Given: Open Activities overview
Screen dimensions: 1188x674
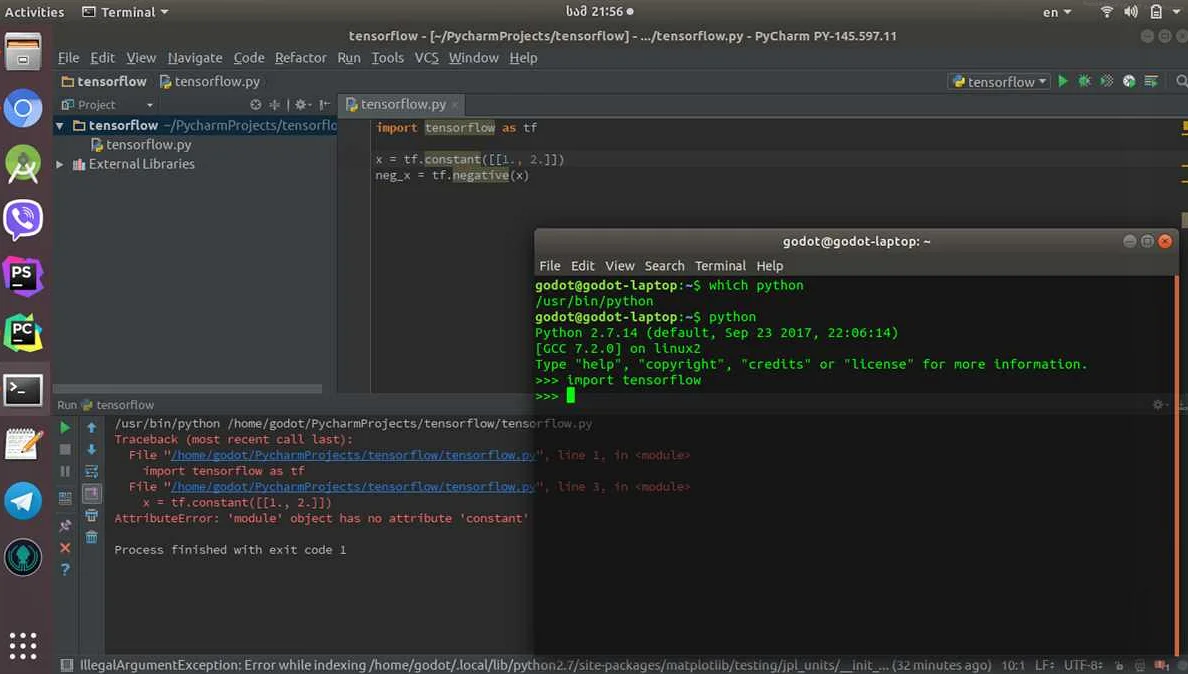Looking at the screenshot, I should click(34, 12).
